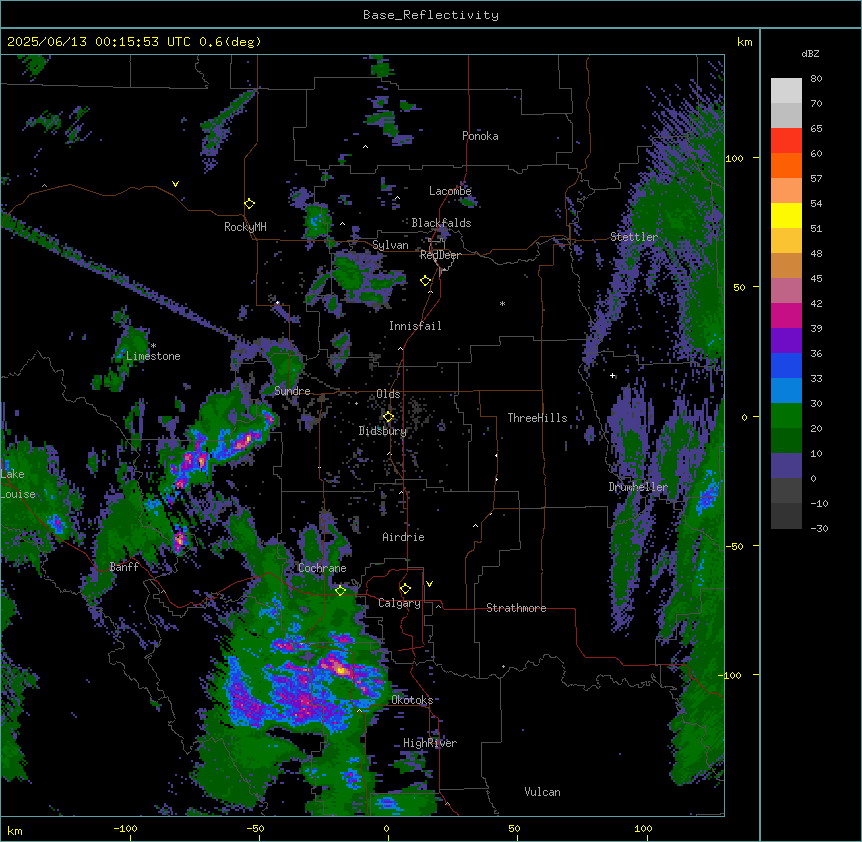The image size is (862, 842).
Task: Select the purple 39-36 dBZ legend swatch
Action: pos(786,341)
